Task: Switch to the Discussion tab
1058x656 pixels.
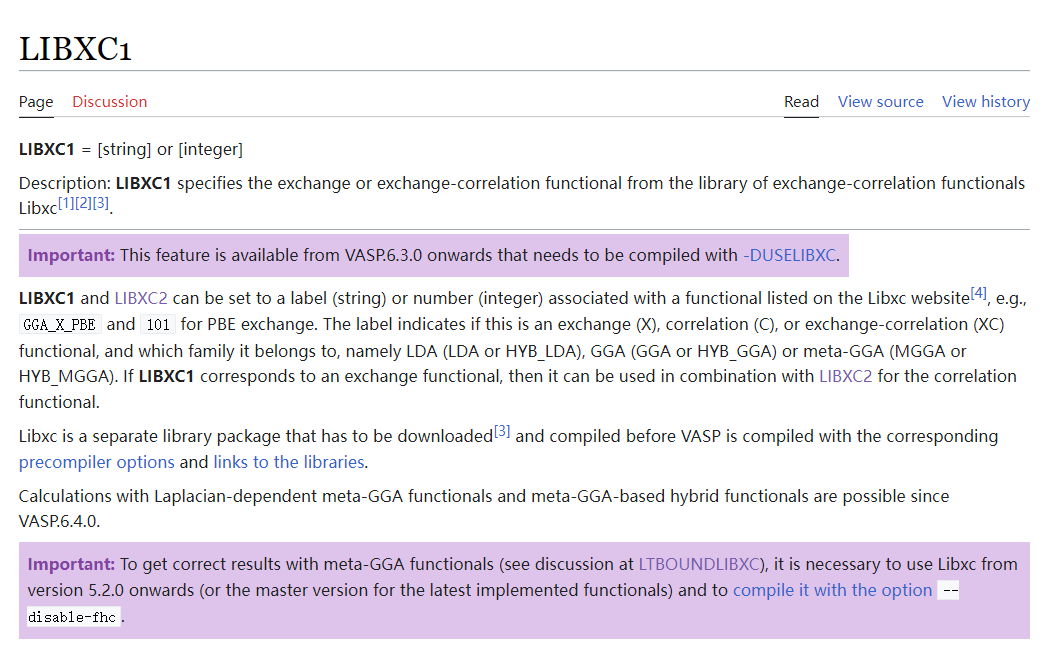Action: 109,102
